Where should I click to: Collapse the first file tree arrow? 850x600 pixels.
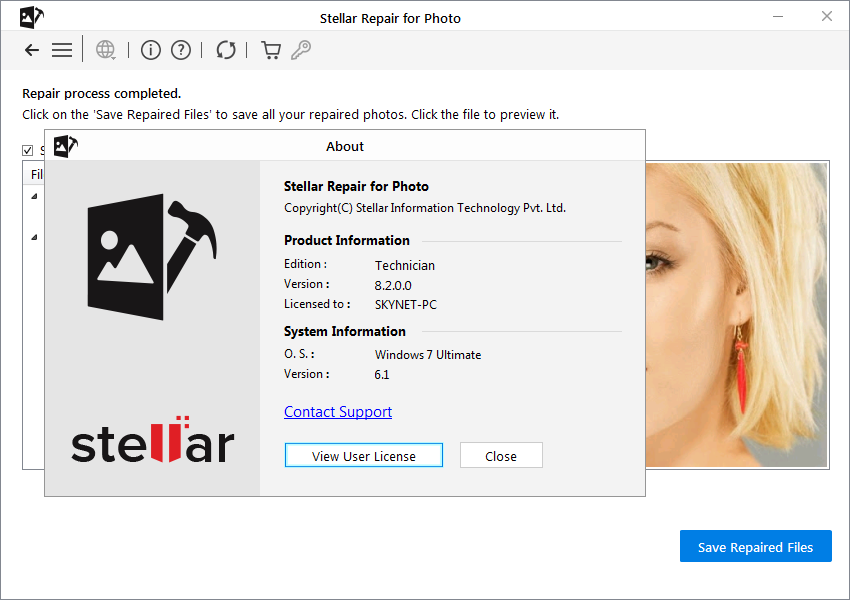click(x=34, y=196)
